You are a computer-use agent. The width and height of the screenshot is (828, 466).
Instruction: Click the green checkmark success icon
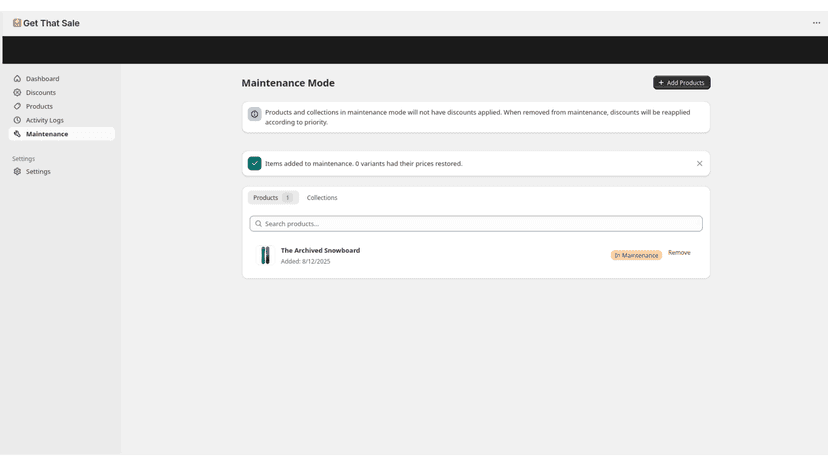point(255,163)
